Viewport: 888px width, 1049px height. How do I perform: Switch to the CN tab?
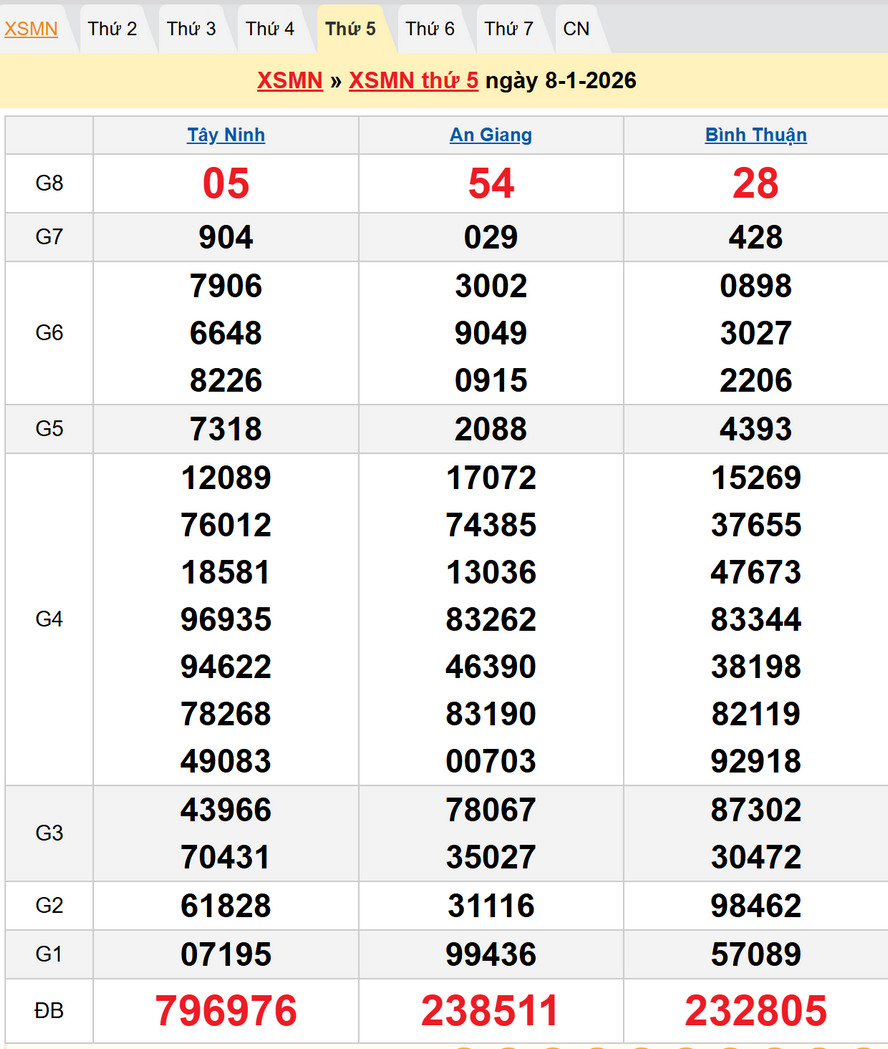576,29
